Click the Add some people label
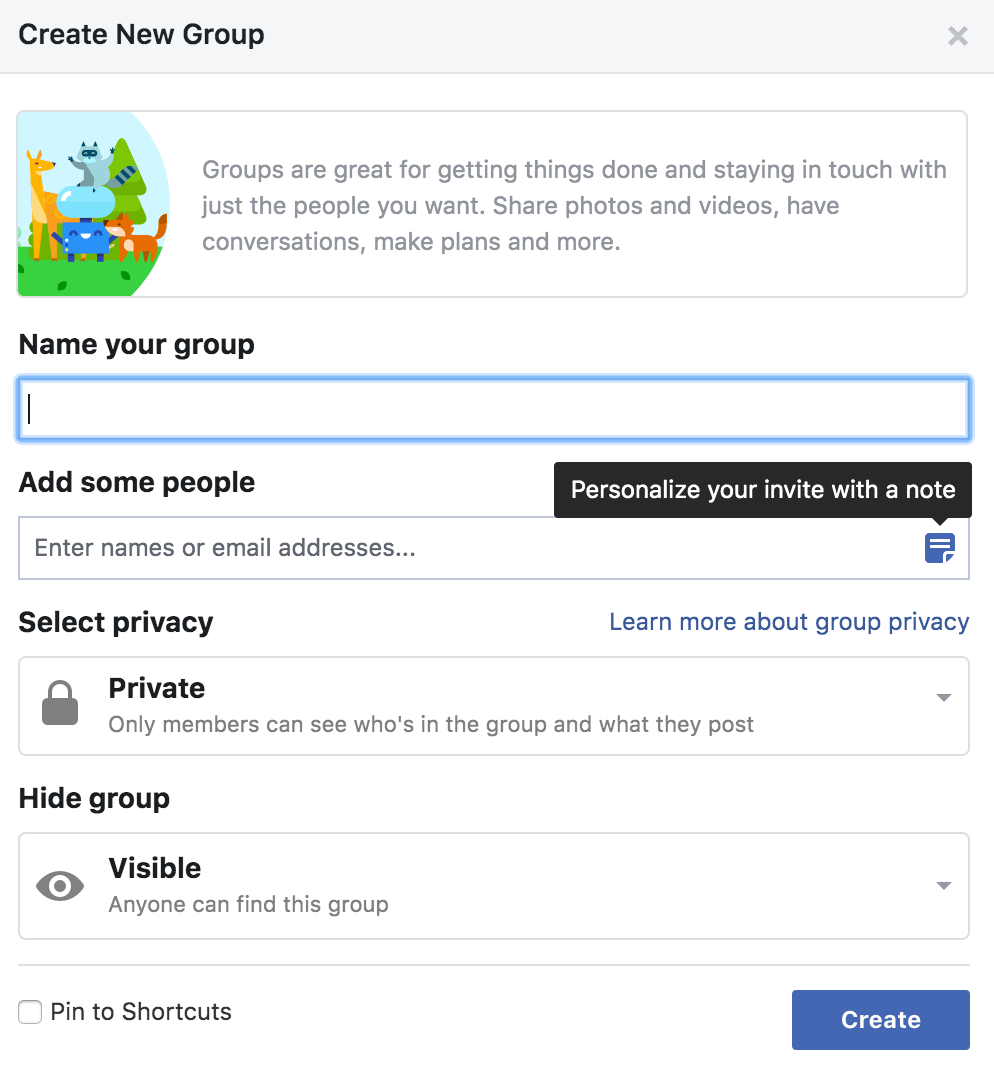The width and height of the screenshot is (994, 1068). click(136, 482)
